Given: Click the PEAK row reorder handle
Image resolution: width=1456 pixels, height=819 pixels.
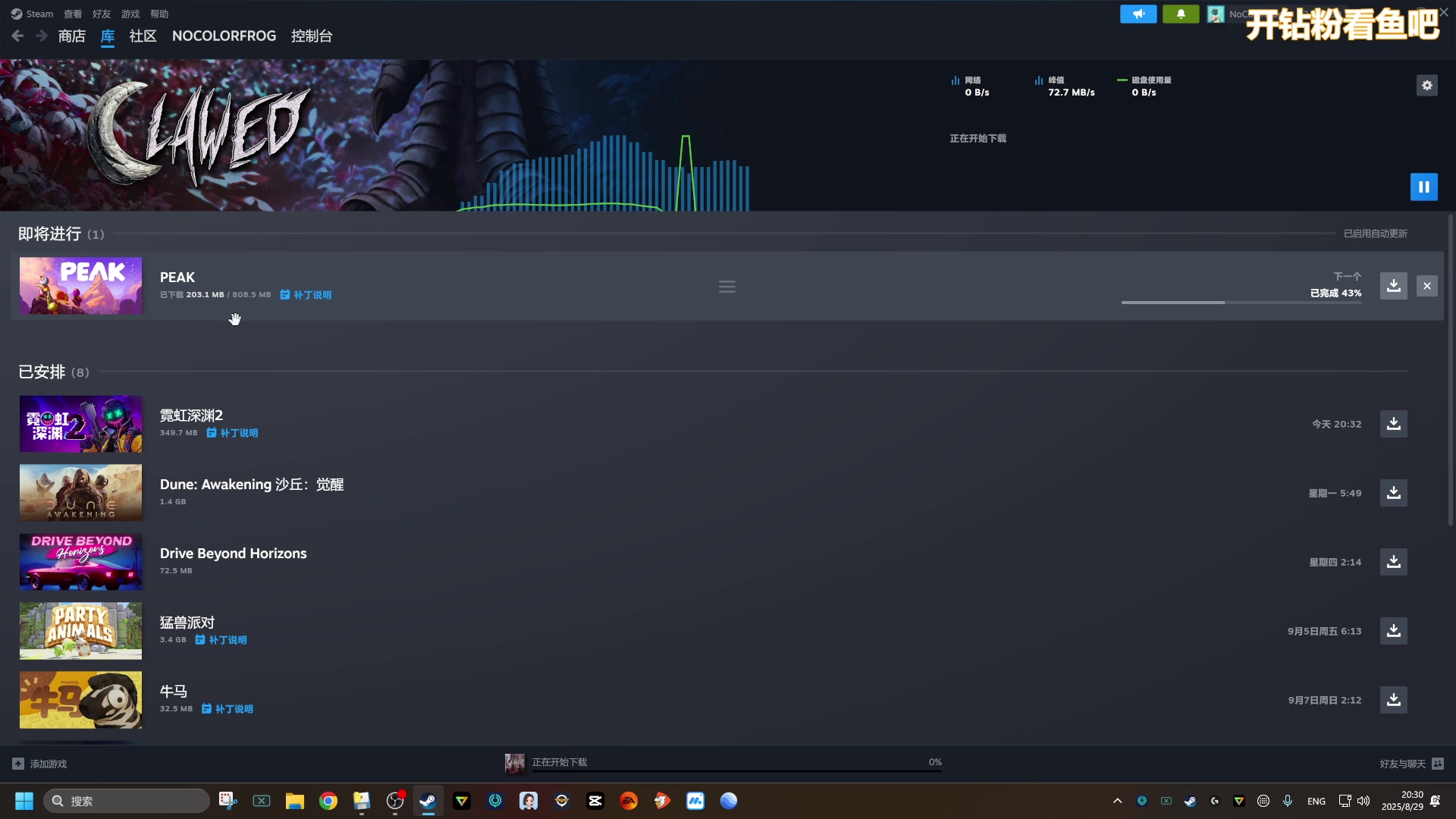Looking at the screenshot, I should [x=726, y=287].
